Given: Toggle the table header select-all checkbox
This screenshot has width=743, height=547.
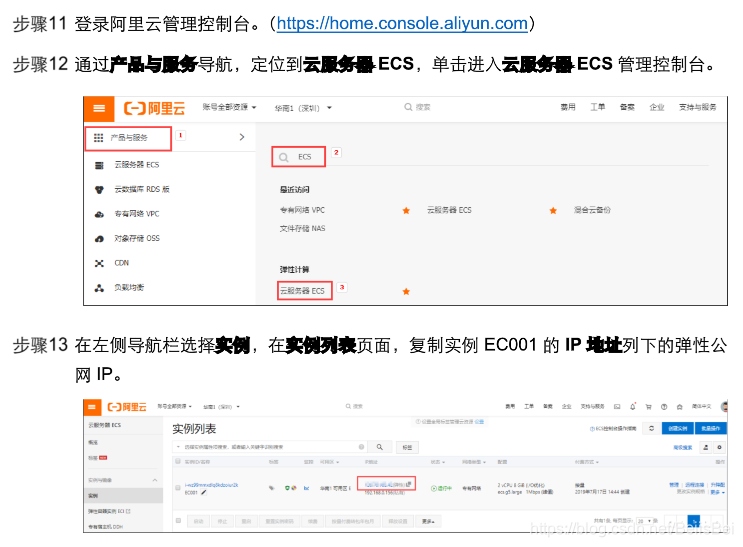Looking at the screenshot, I should coord(178,461).
